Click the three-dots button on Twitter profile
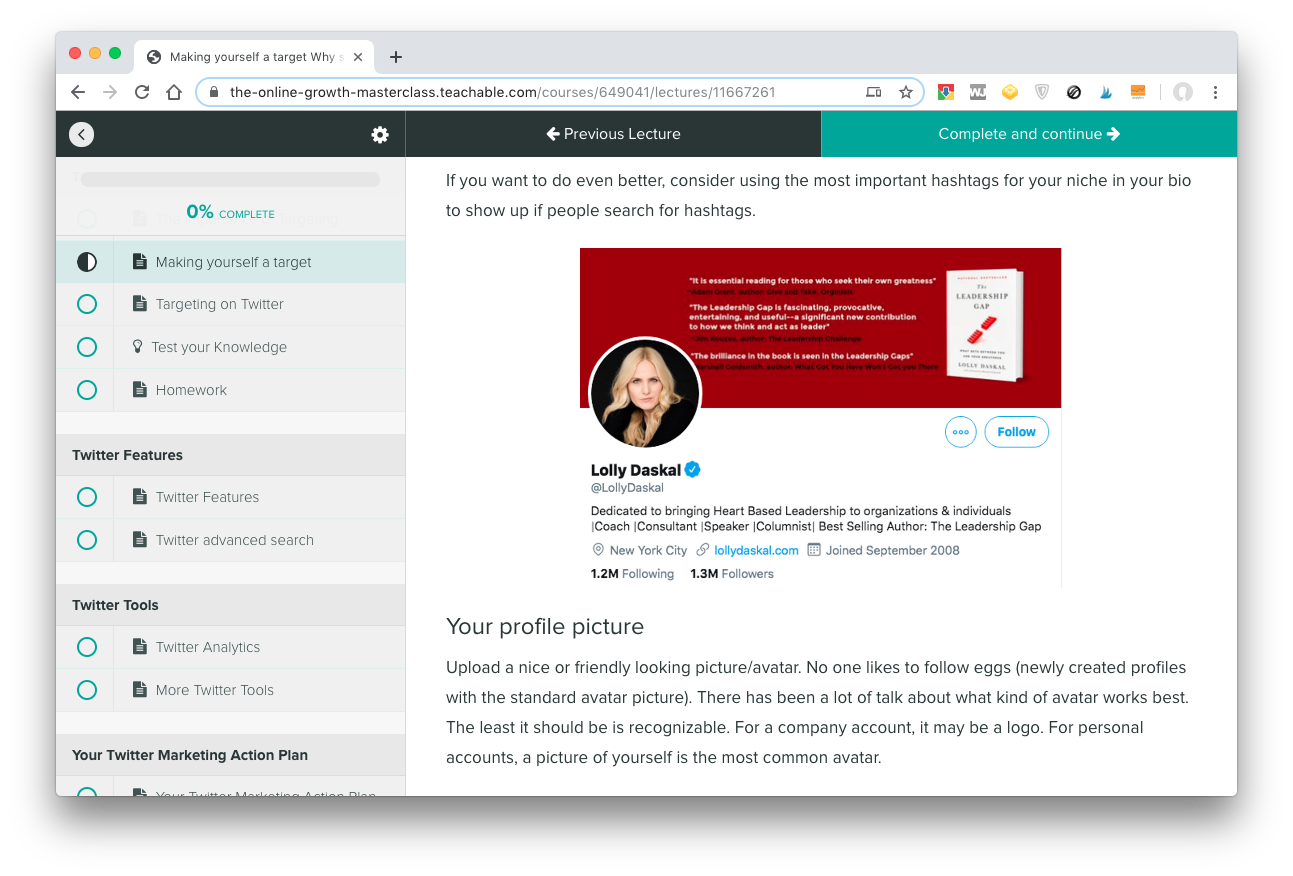This screenshot has height=876, width=1293. [961, 432]
